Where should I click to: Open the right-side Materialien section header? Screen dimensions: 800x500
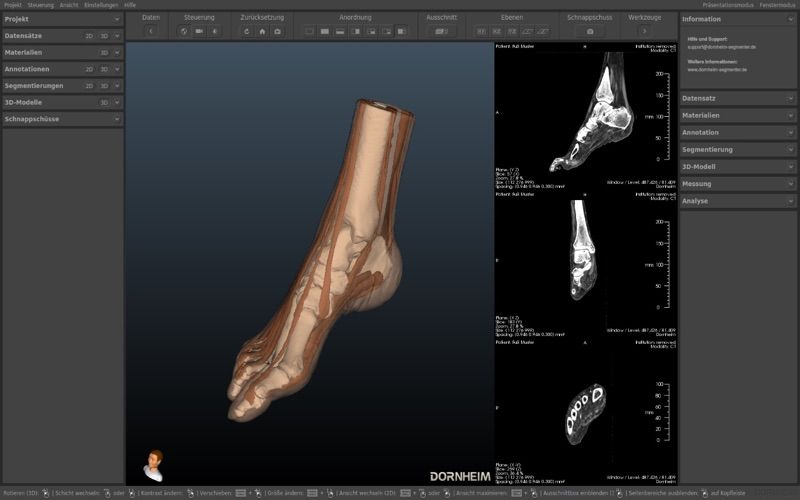738,115
